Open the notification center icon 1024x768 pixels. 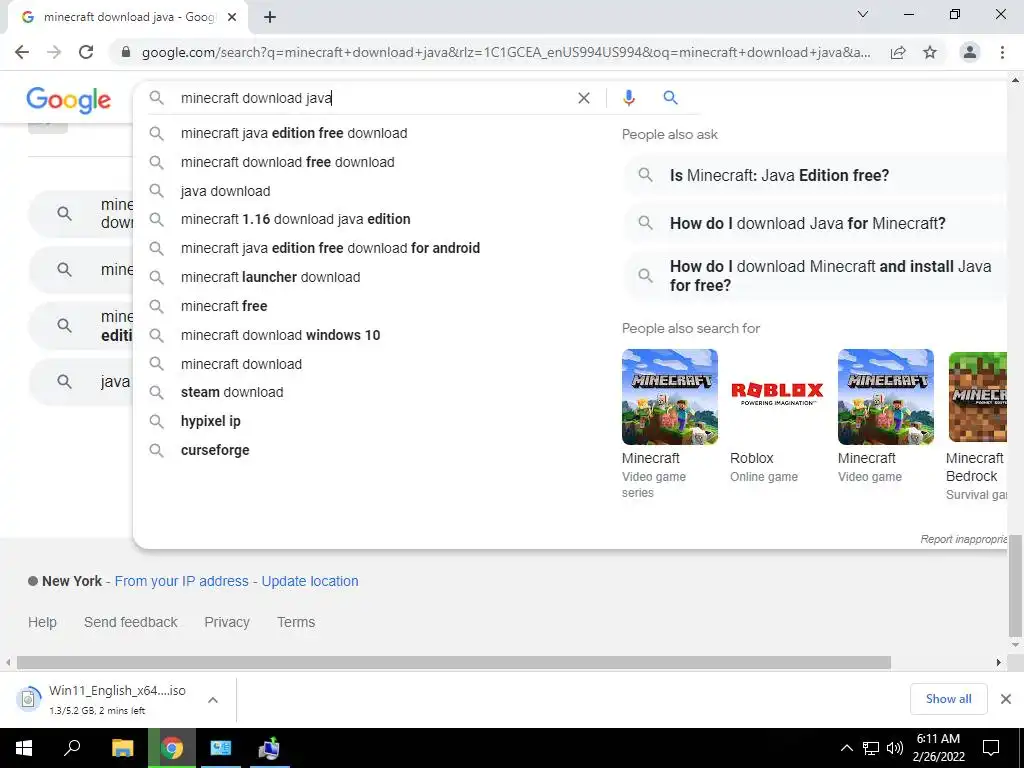991,748
